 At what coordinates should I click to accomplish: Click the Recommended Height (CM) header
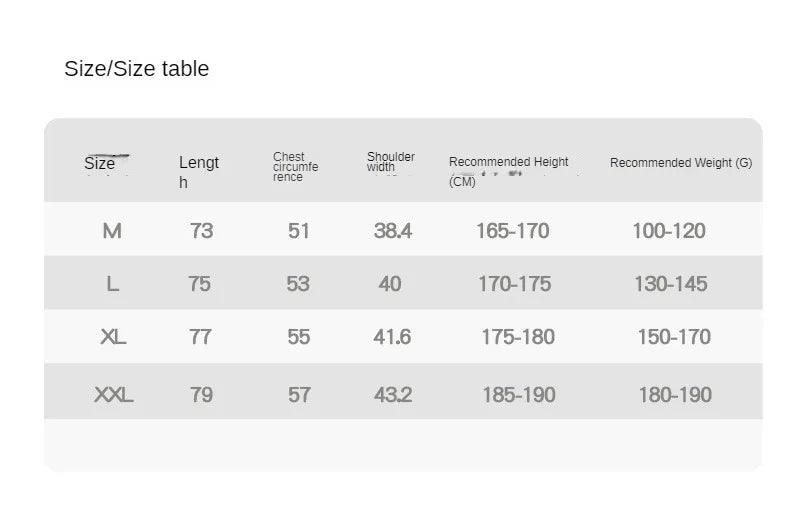[x=508, y=169]
